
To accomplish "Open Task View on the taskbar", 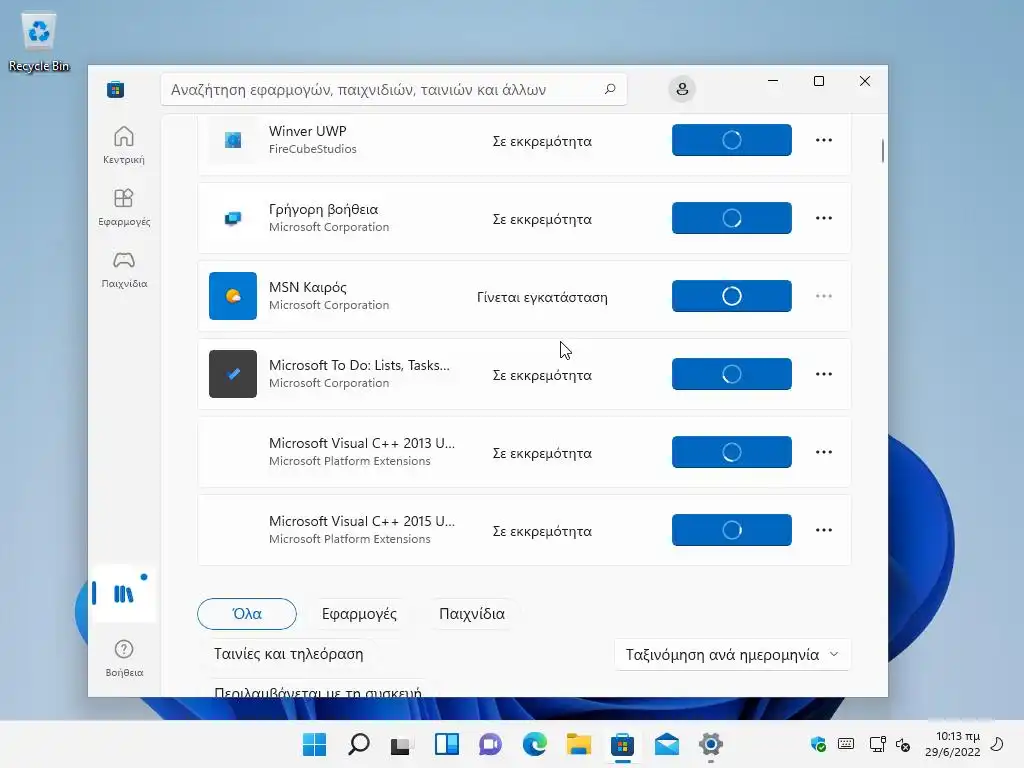I will pyautogui.click(x=402, y=744).
